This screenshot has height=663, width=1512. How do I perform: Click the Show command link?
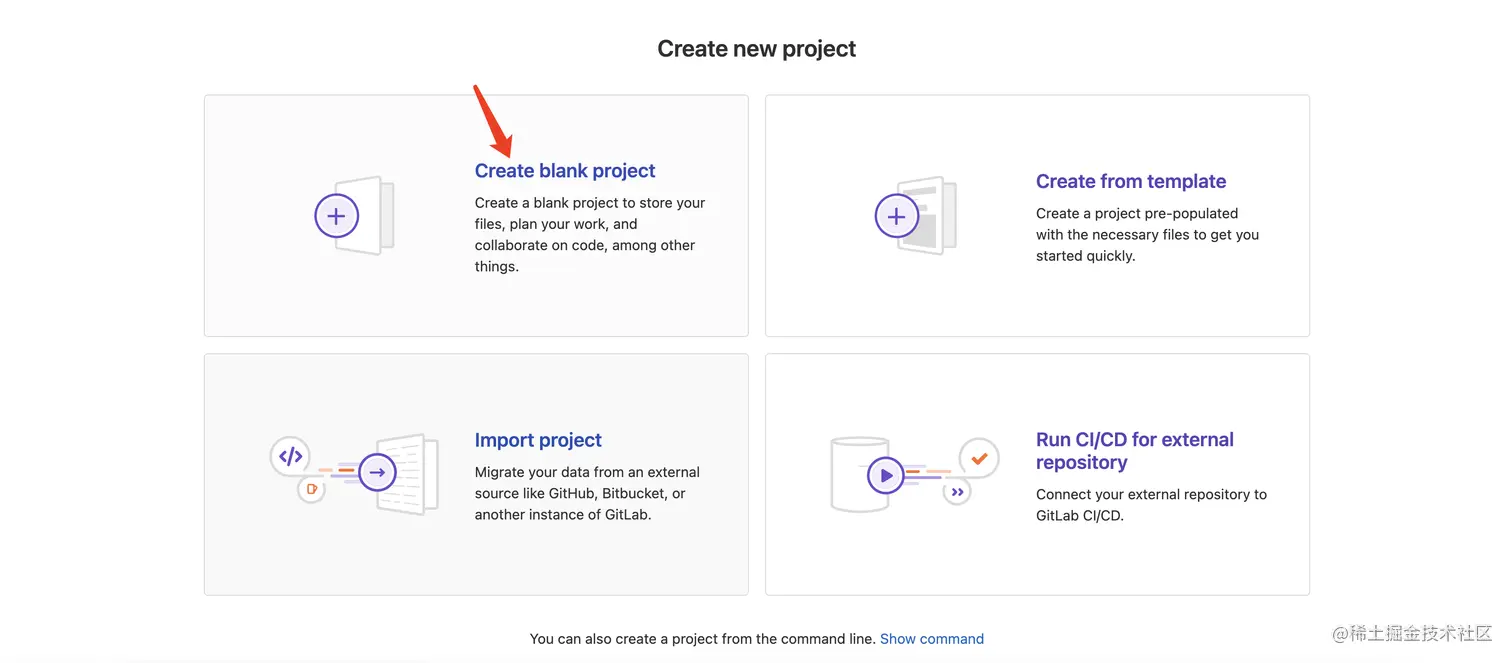click(x=931, y=639)
